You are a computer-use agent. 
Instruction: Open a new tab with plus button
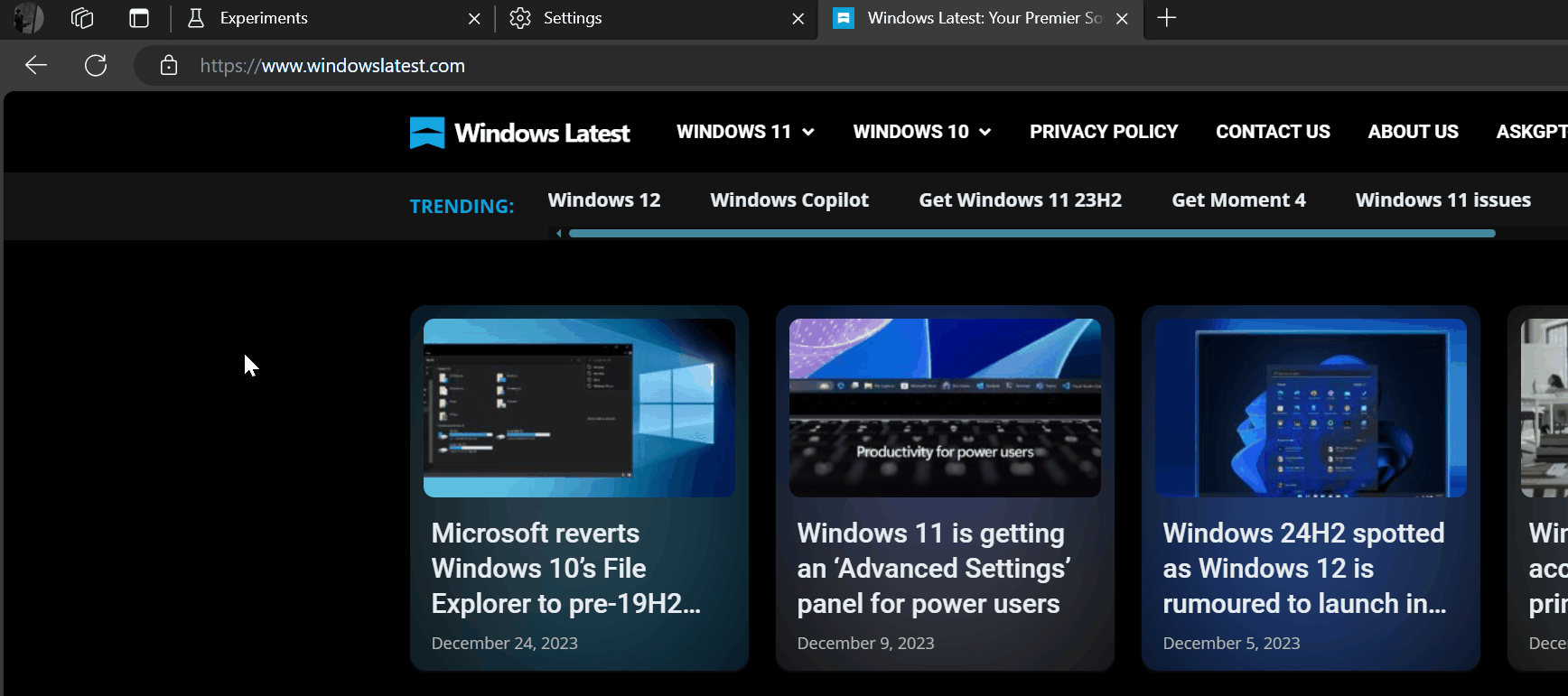pos(1167,18)
